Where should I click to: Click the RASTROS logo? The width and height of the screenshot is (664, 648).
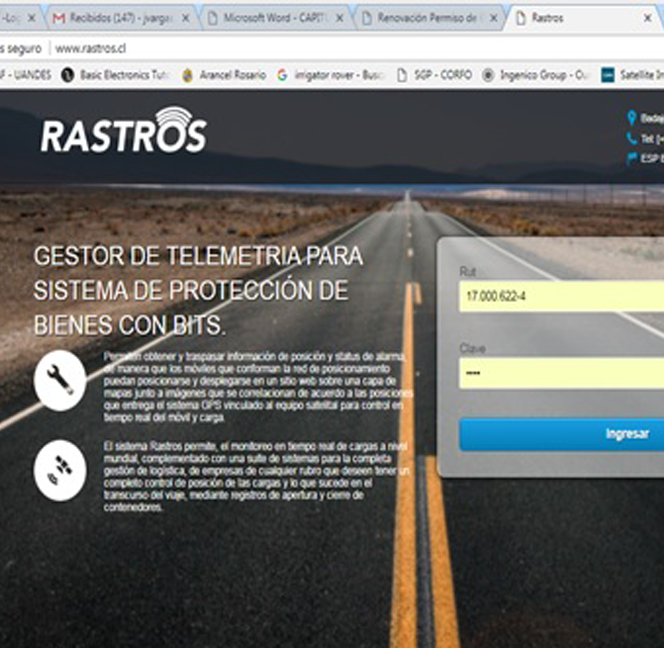pos(124,130)
